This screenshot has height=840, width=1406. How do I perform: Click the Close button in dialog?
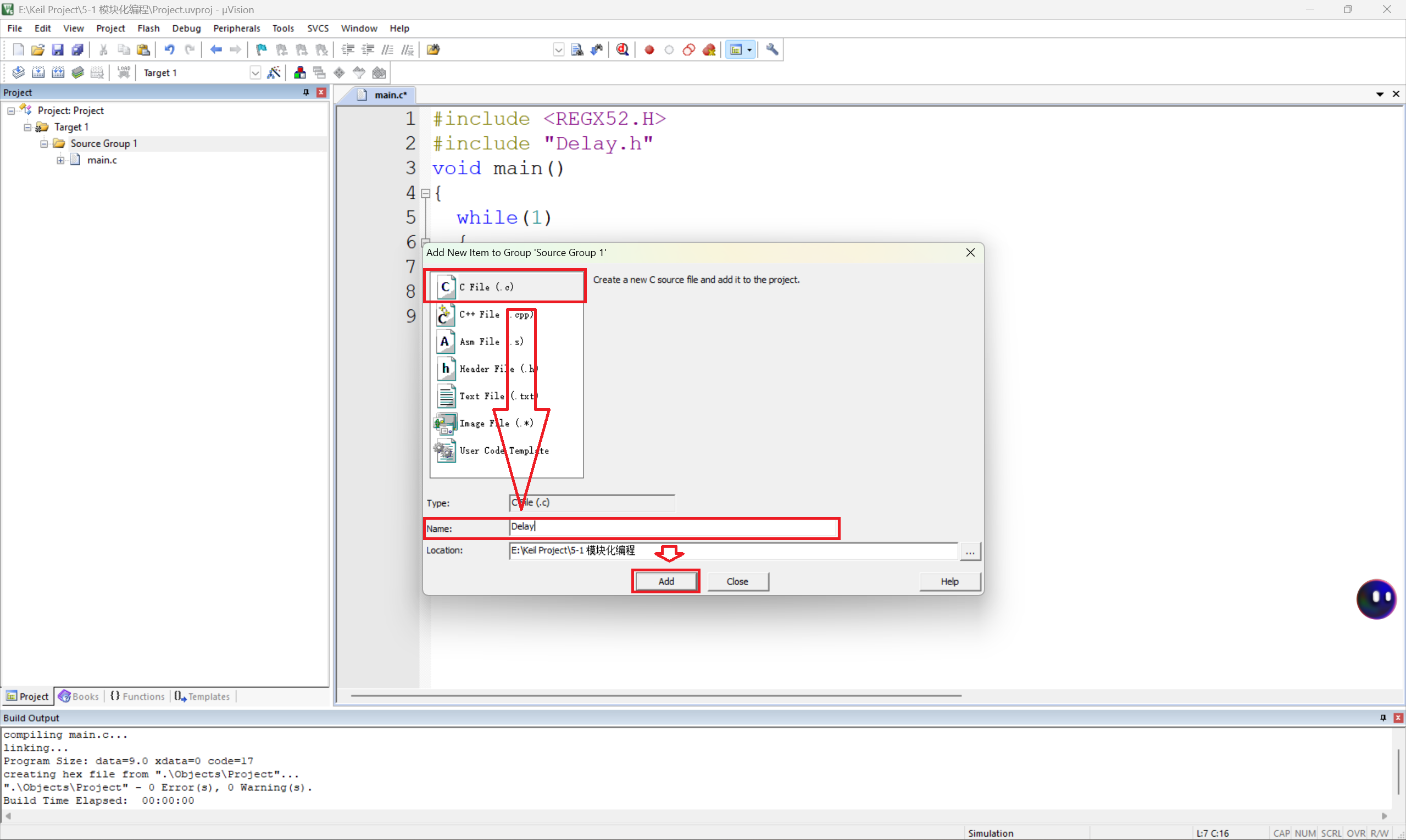tap(737, 581)
